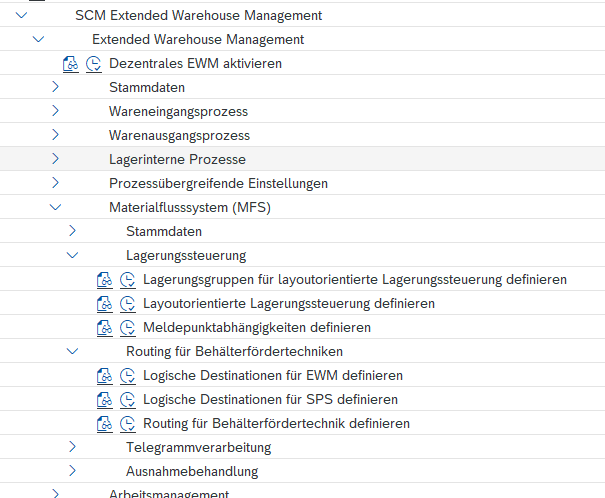Viewport: 605px width, 498px height.
Task: Execute Meldepunktabhängigkeiten definieren activity icon
Action: coord(128,328)
